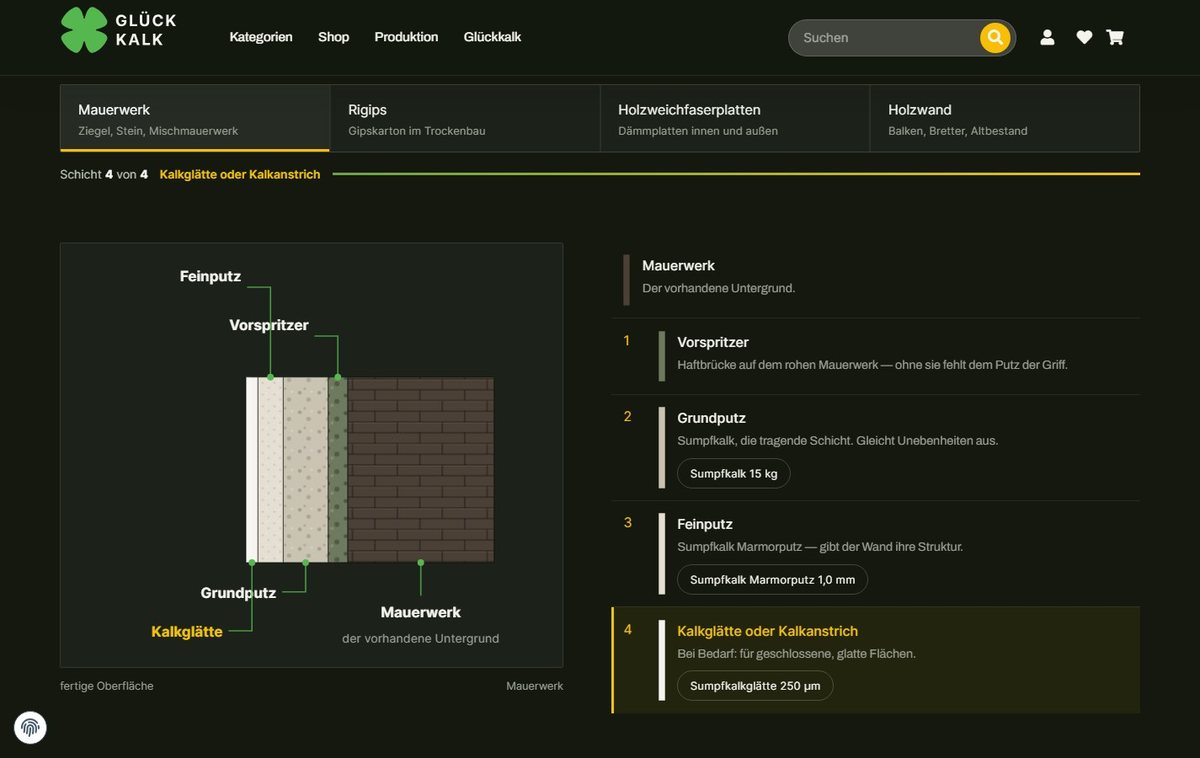Click the Feinputz label in the diagram
The height and width of the screenshot is (758, 1200).
(x=210, y=276)
